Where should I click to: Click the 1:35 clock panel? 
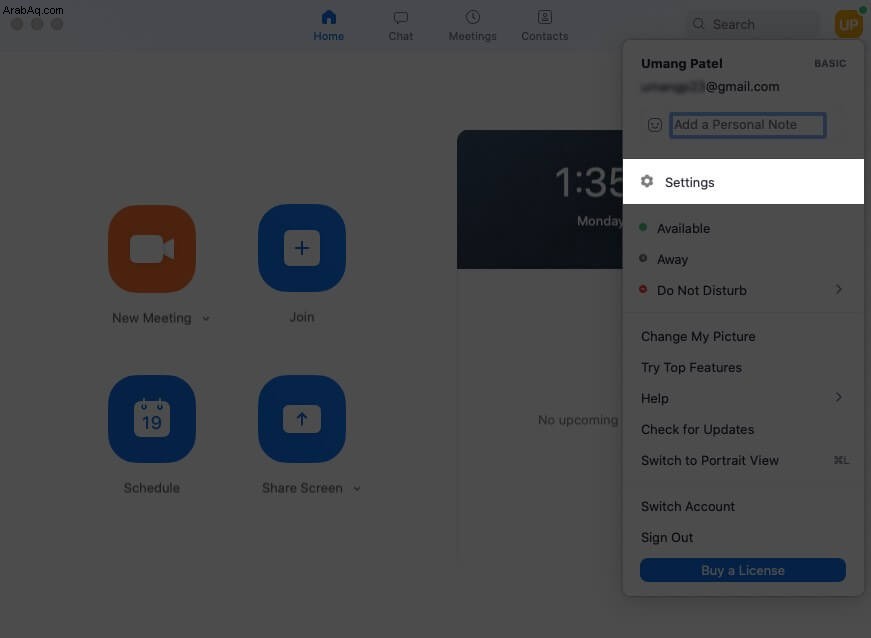539,199
